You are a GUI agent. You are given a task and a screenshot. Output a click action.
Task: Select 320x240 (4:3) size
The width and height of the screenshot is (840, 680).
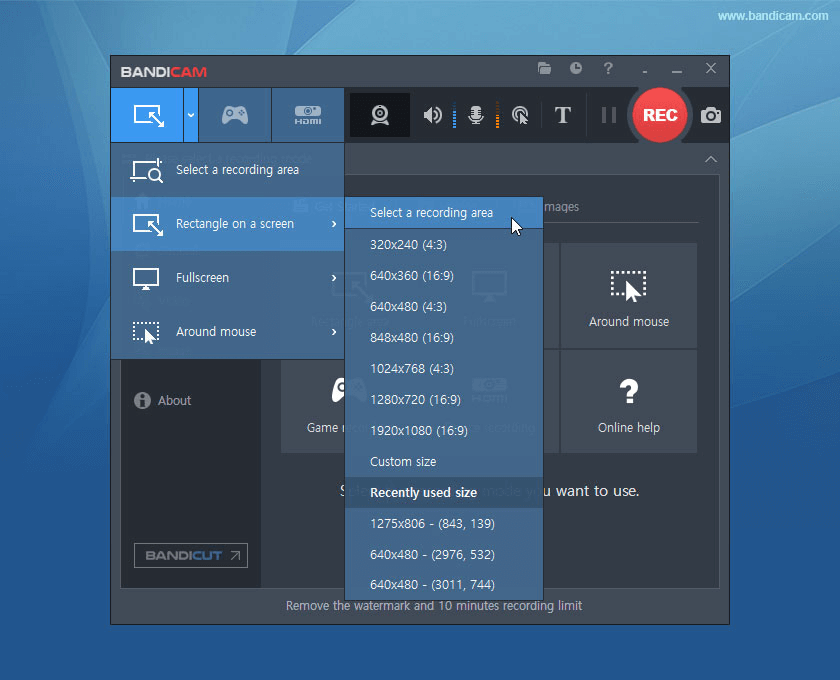[444, 245]
